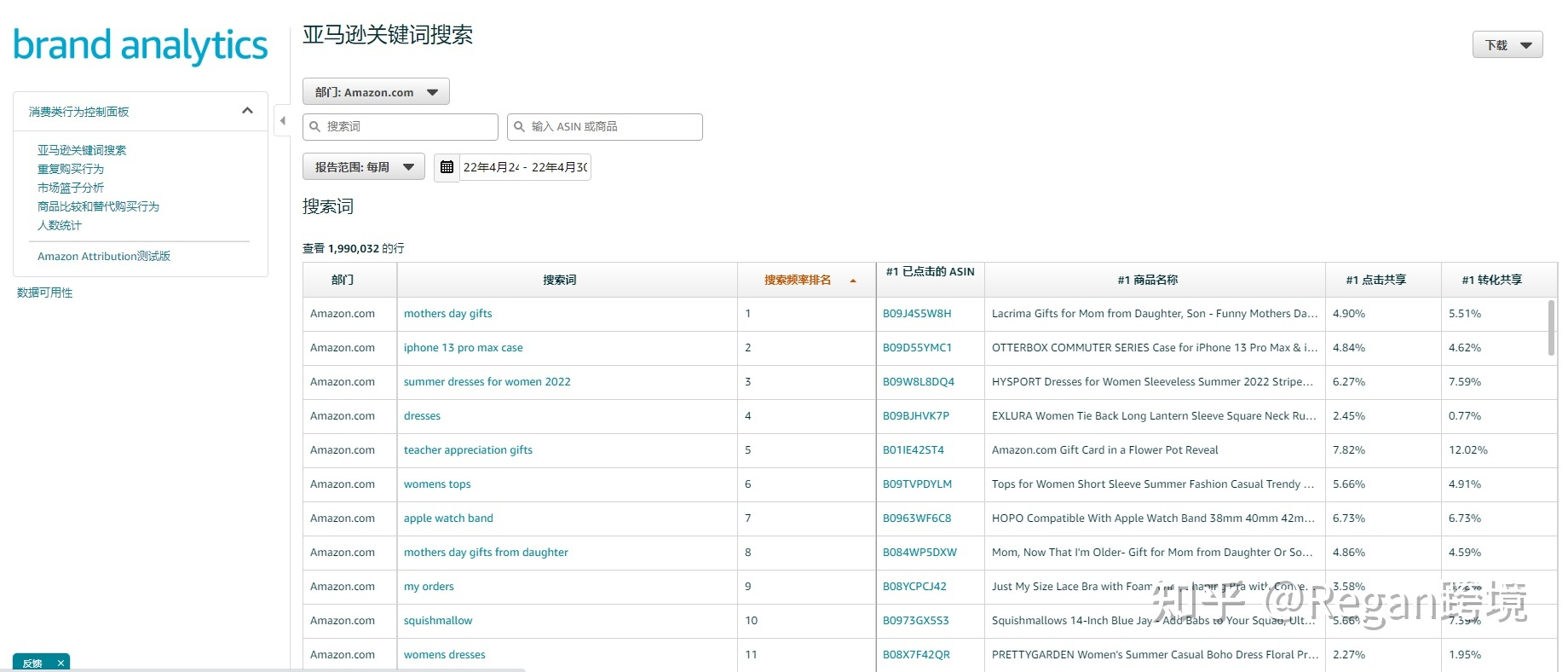Open ASIN B09BJHVK7P
1568x672 pixels.
[916, 416]
